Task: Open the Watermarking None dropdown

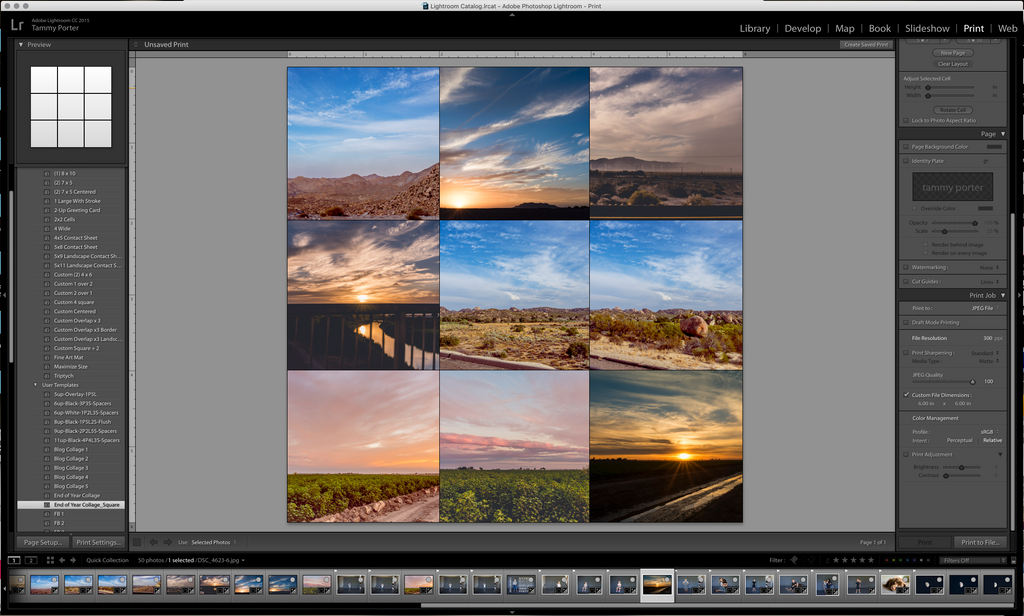Action: [x=987, y=269]
